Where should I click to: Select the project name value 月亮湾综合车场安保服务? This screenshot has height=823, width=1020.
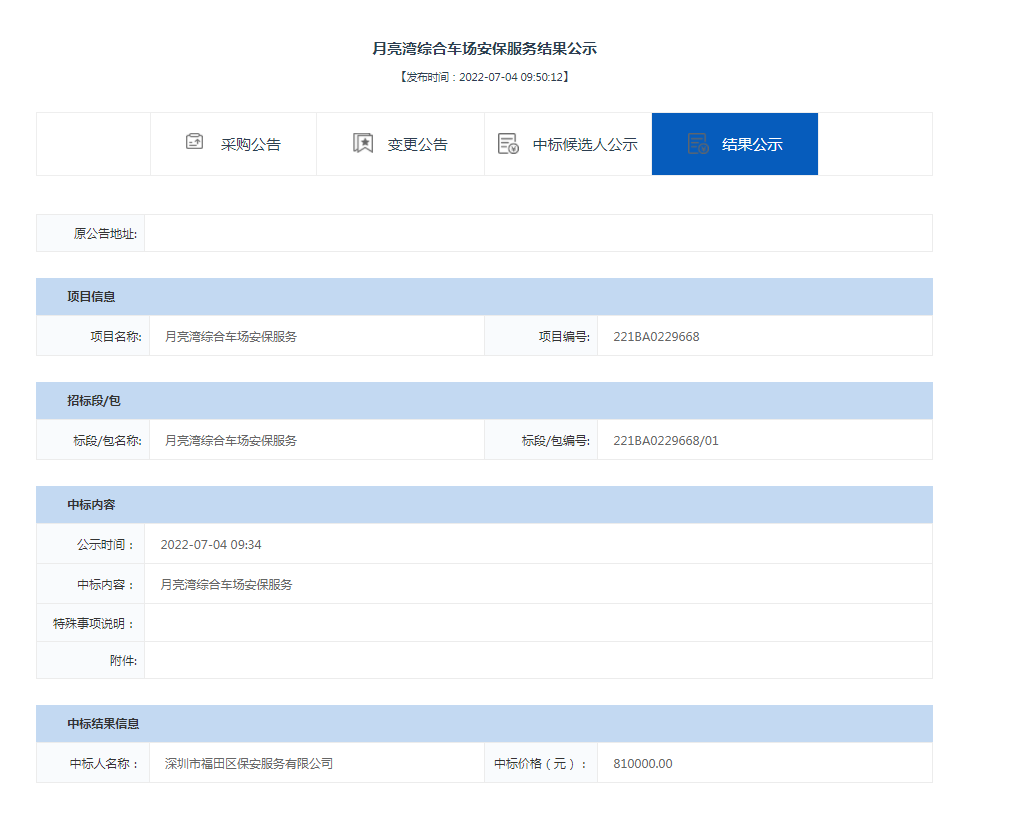230,336
